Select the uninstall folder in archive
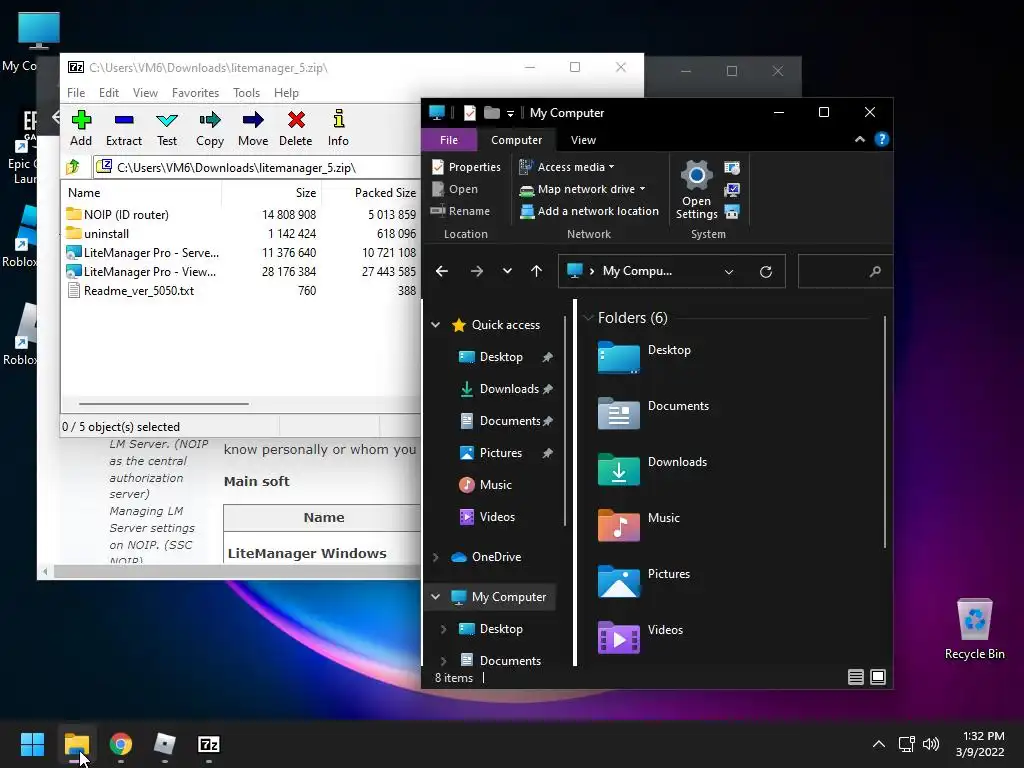Viewport: 1024px width, 768px height. (x=97, y=233)
